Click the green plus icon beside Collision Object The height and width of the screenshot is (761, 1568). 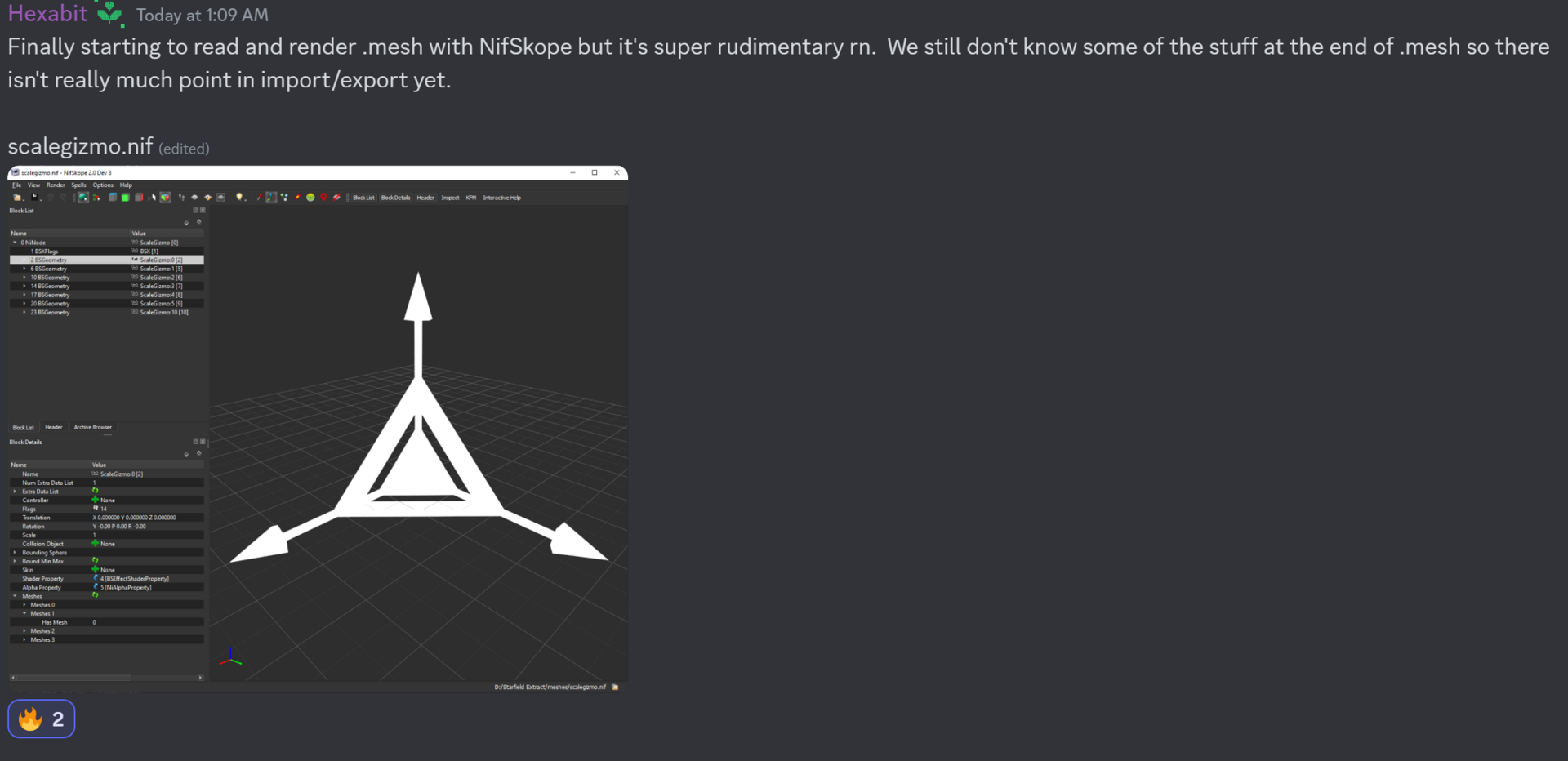95,543
